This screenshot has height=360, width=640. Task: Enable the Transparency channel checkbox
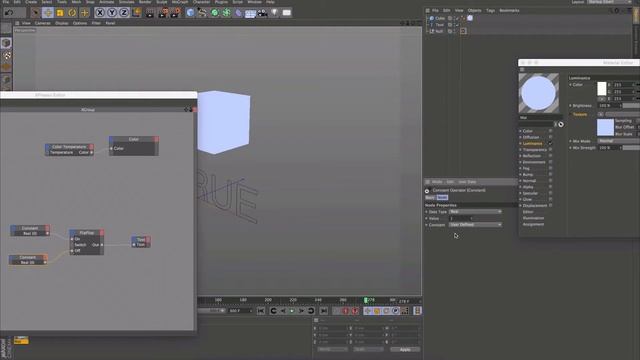tap(550, 150)
